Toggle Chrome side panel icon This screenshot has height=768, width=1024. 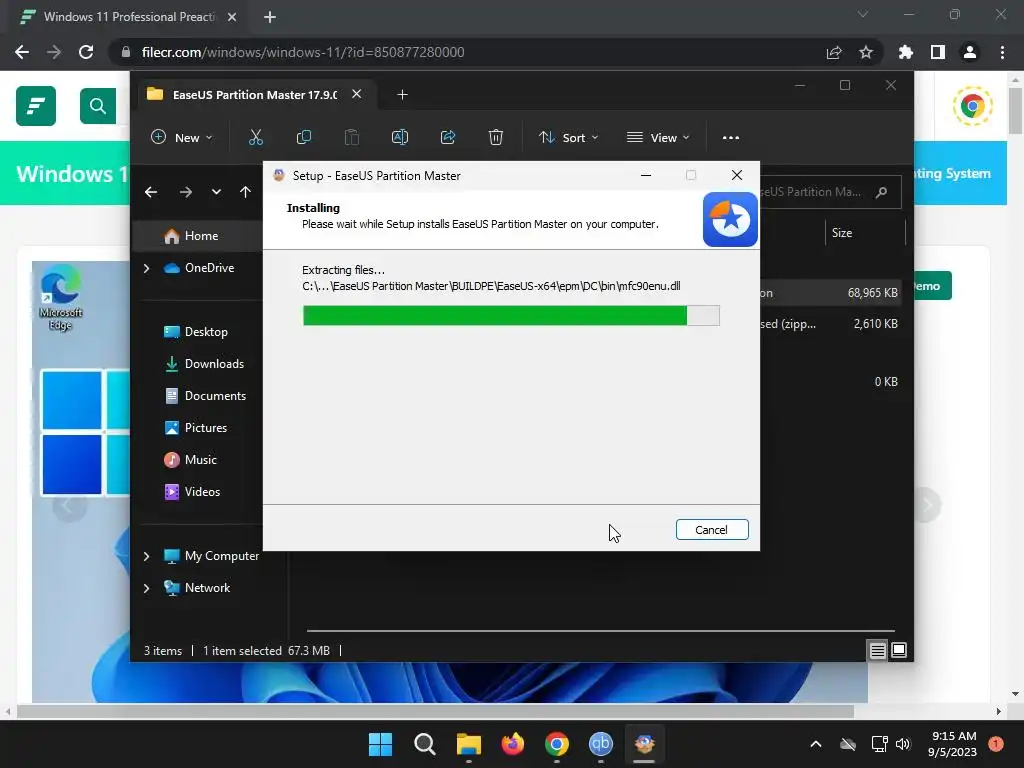point(938,52)
